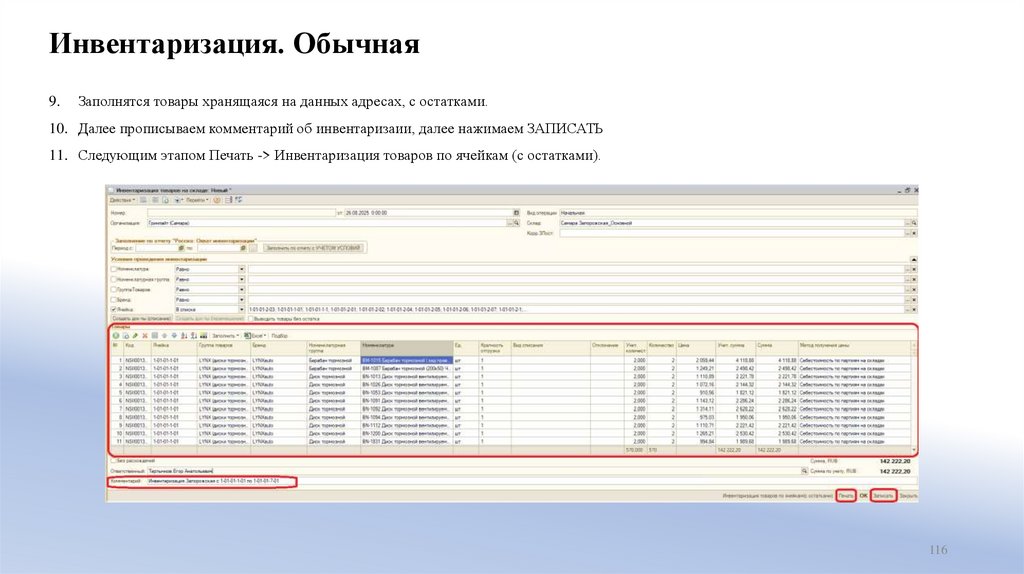Click the orange help icon in the top toolbar
This screenshot has height=574, width=1024.
pyautogui.click(x=217, y=200)
